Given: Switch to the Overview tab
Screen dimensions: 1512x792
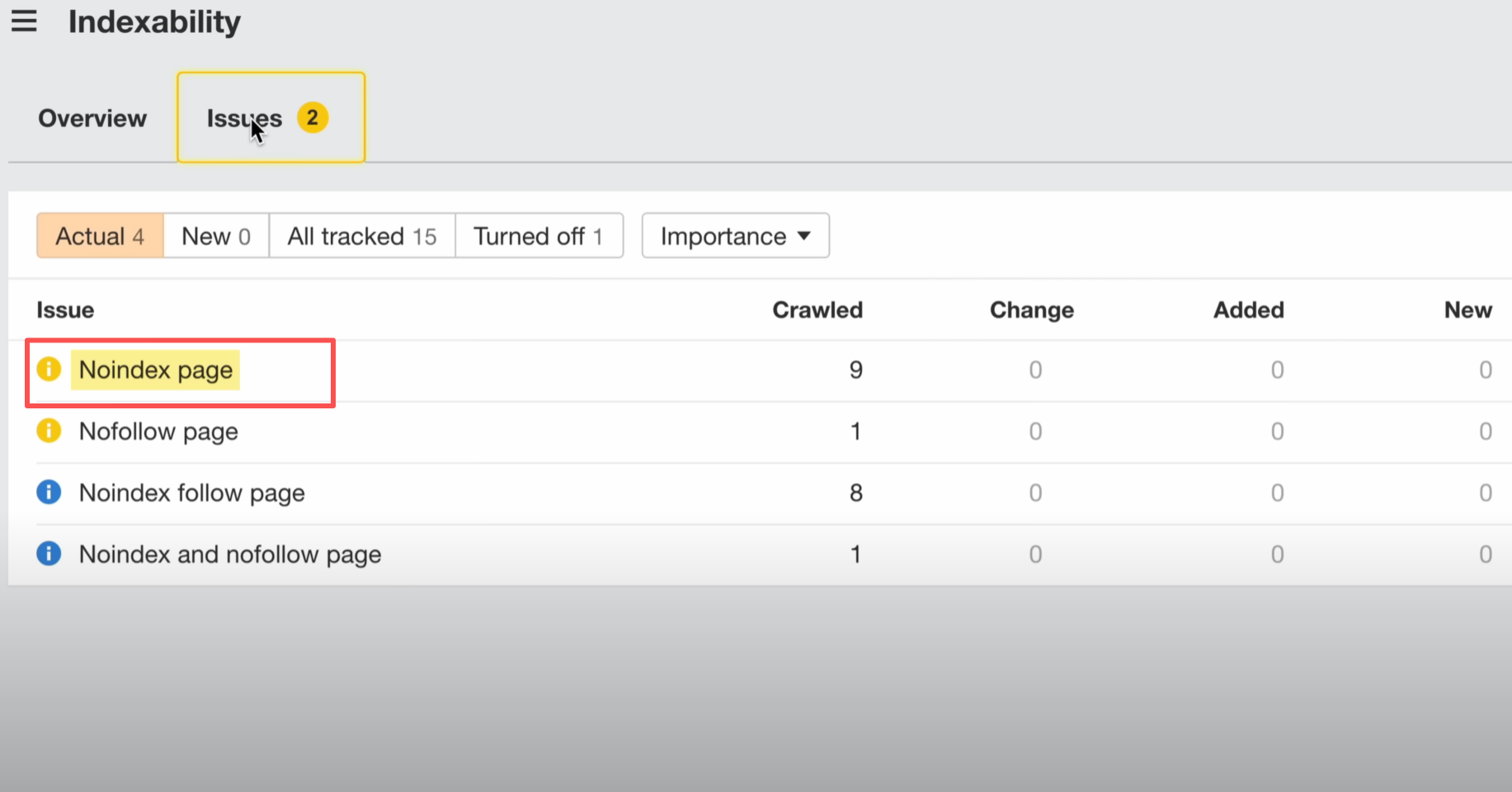Looking at the screenshot, I should click(92, 119).
